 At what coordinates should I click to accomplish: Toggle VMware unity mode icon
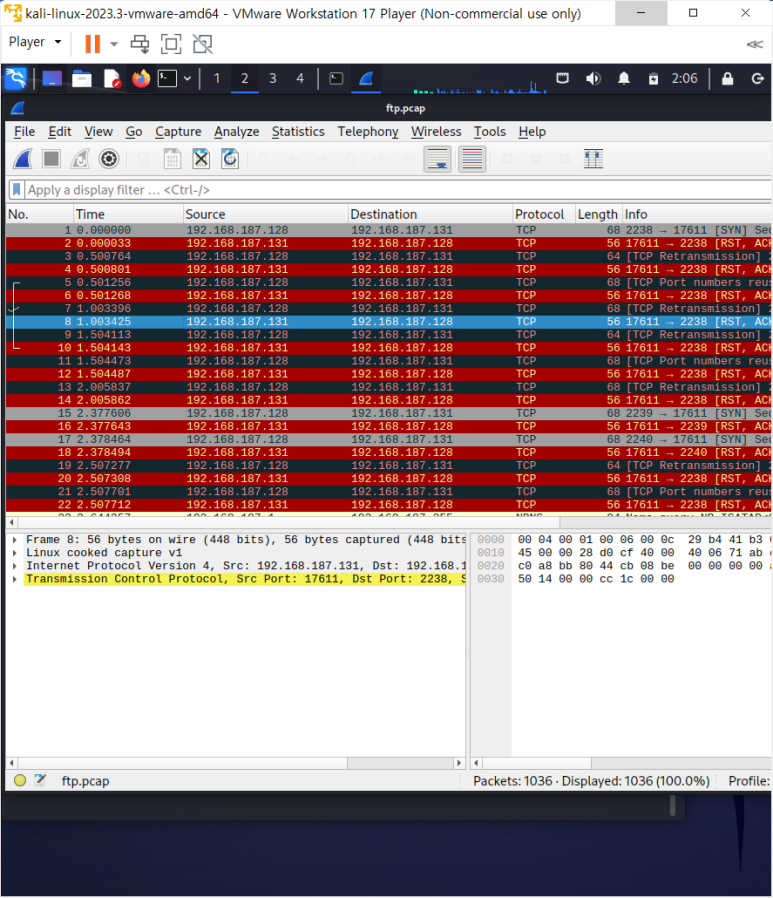click(x=202, y=44)
